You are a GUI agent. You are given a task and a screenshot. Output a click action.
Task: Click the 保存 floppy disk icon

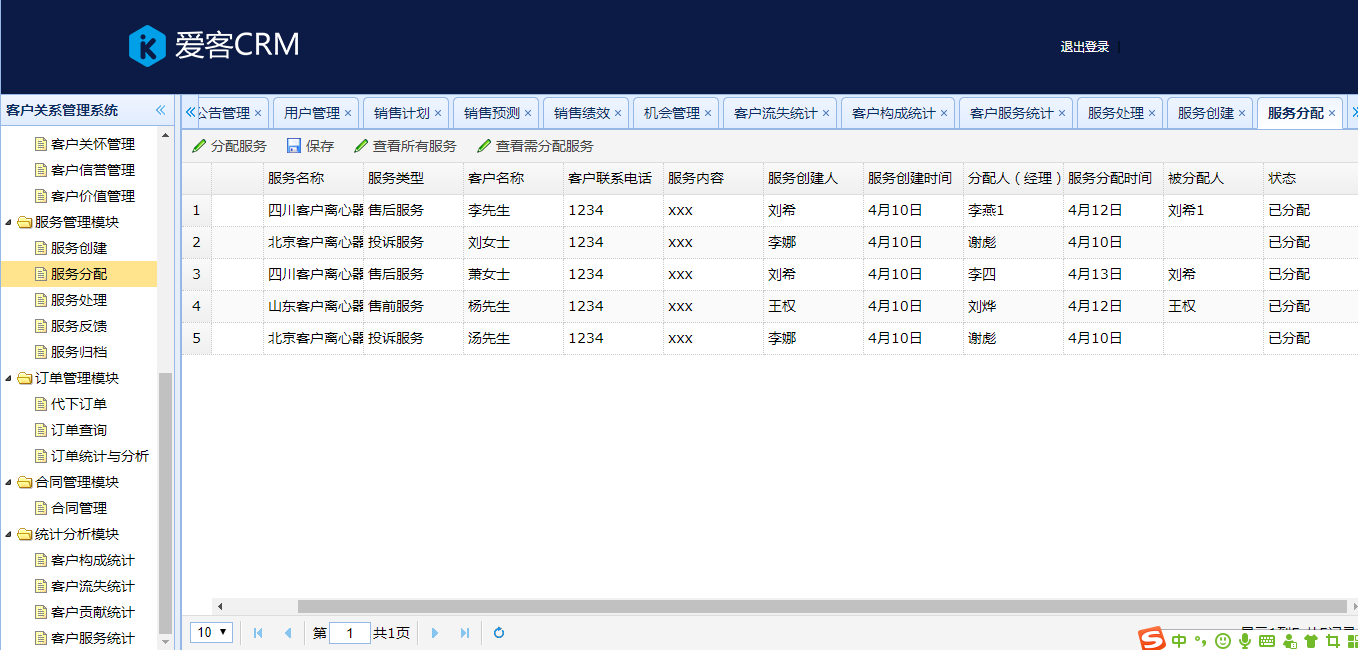[294, 146]
